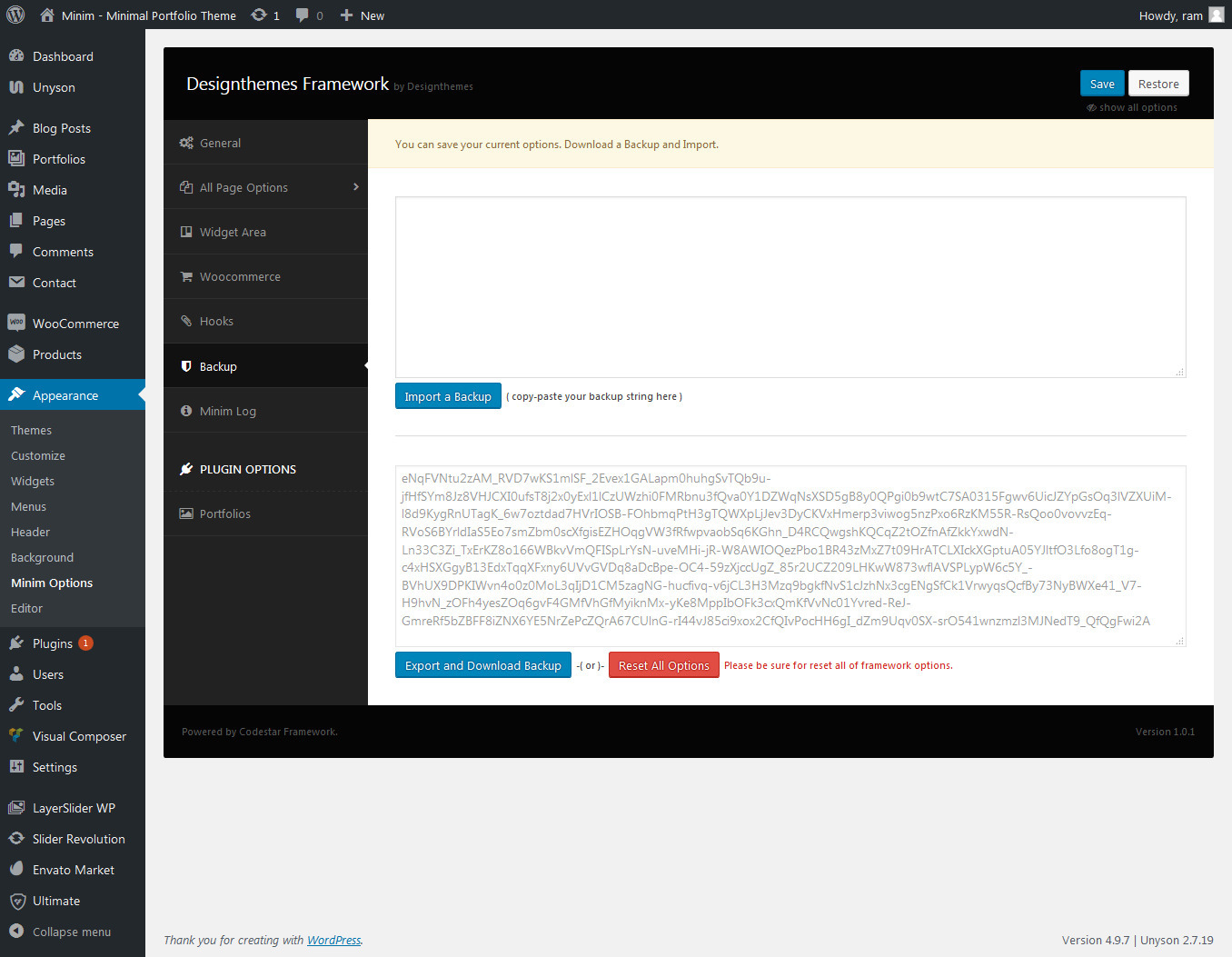
Task: Click the Pages icon in sidebar
Action: pos(16,220)
